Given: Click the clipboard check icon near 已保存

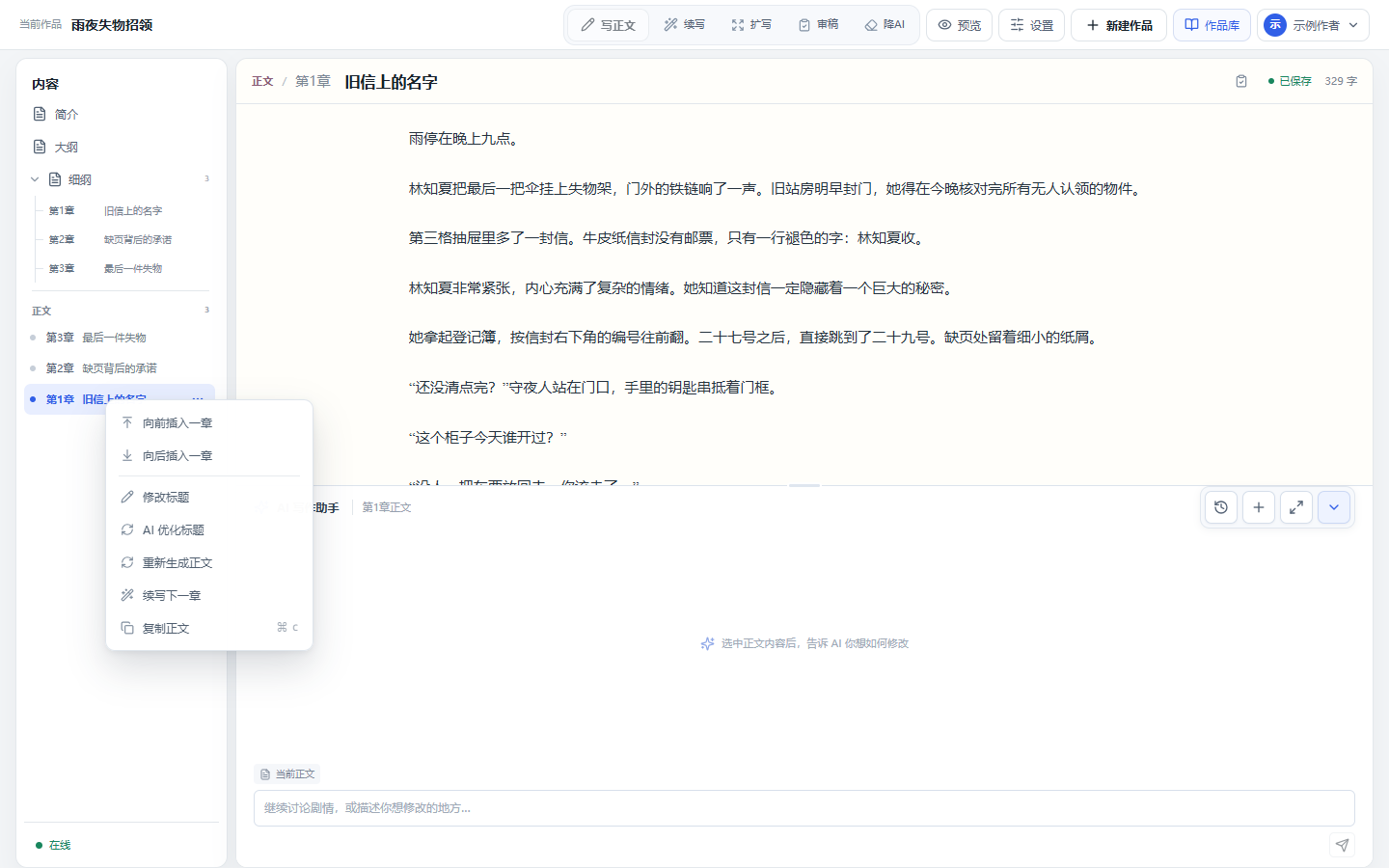Looking at the screenshot, I should 1241,81.
